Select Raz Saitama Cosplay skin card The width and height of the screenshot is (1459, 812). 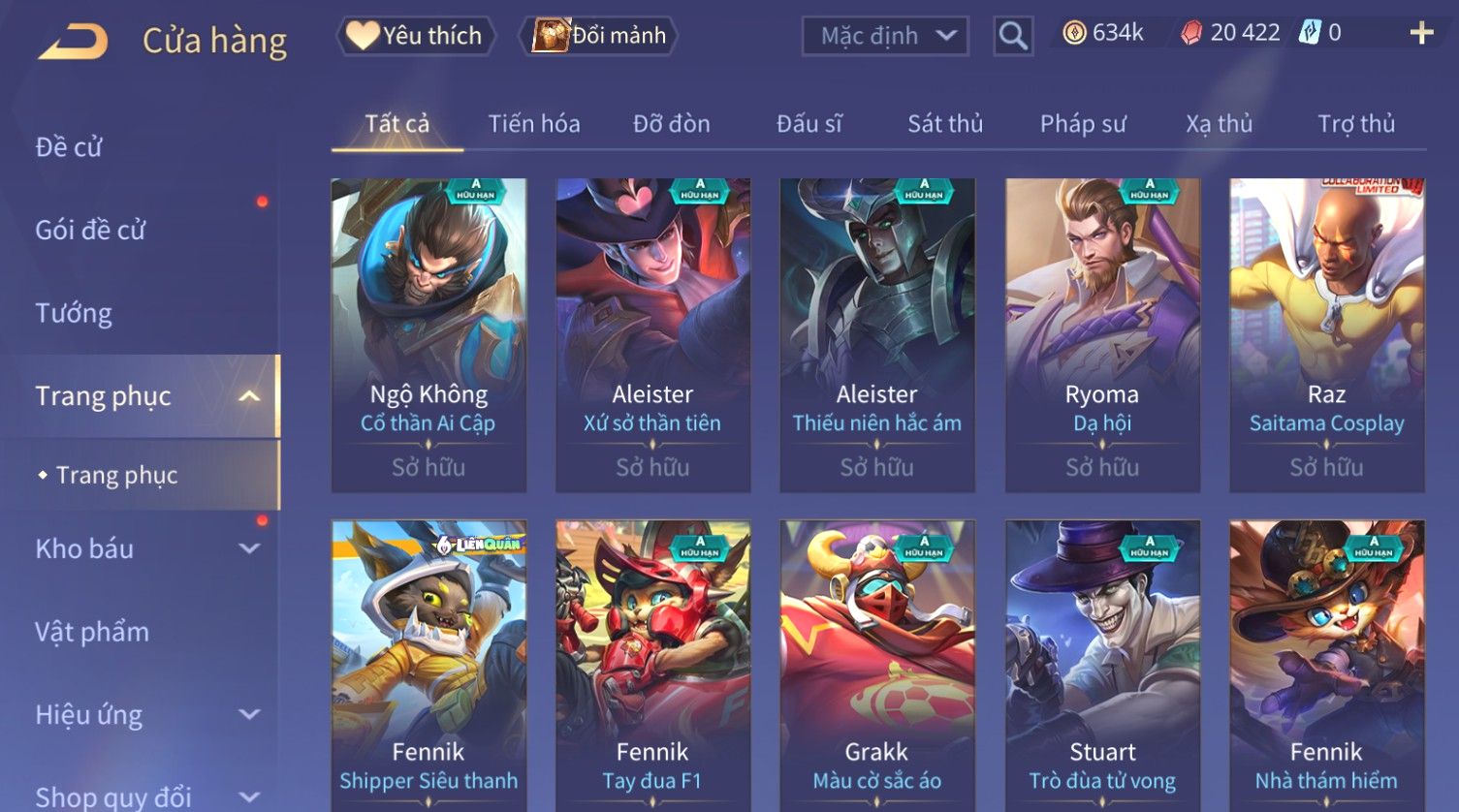[1326, 334]
